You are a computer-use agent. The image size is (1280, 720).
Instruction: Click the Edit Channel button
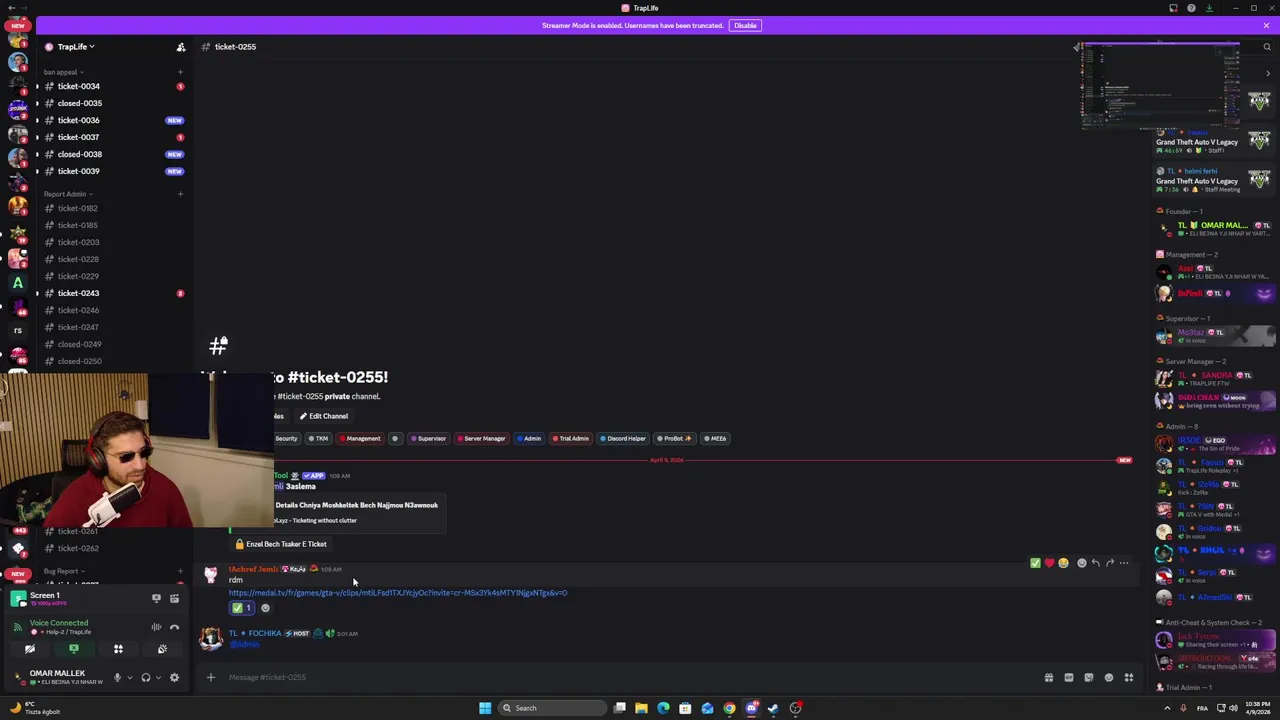point(323,416)
